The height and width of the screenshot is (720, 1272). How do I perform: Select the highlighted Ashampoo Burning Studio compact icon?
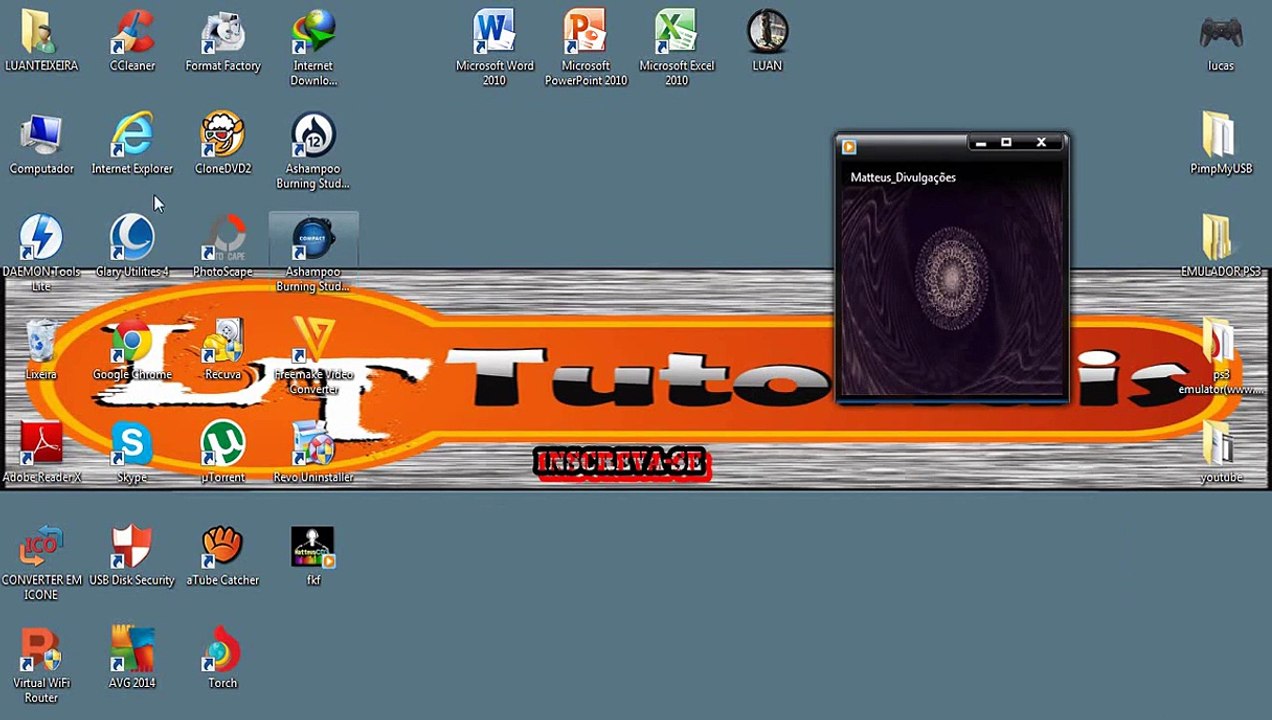[x=313, y=254]
